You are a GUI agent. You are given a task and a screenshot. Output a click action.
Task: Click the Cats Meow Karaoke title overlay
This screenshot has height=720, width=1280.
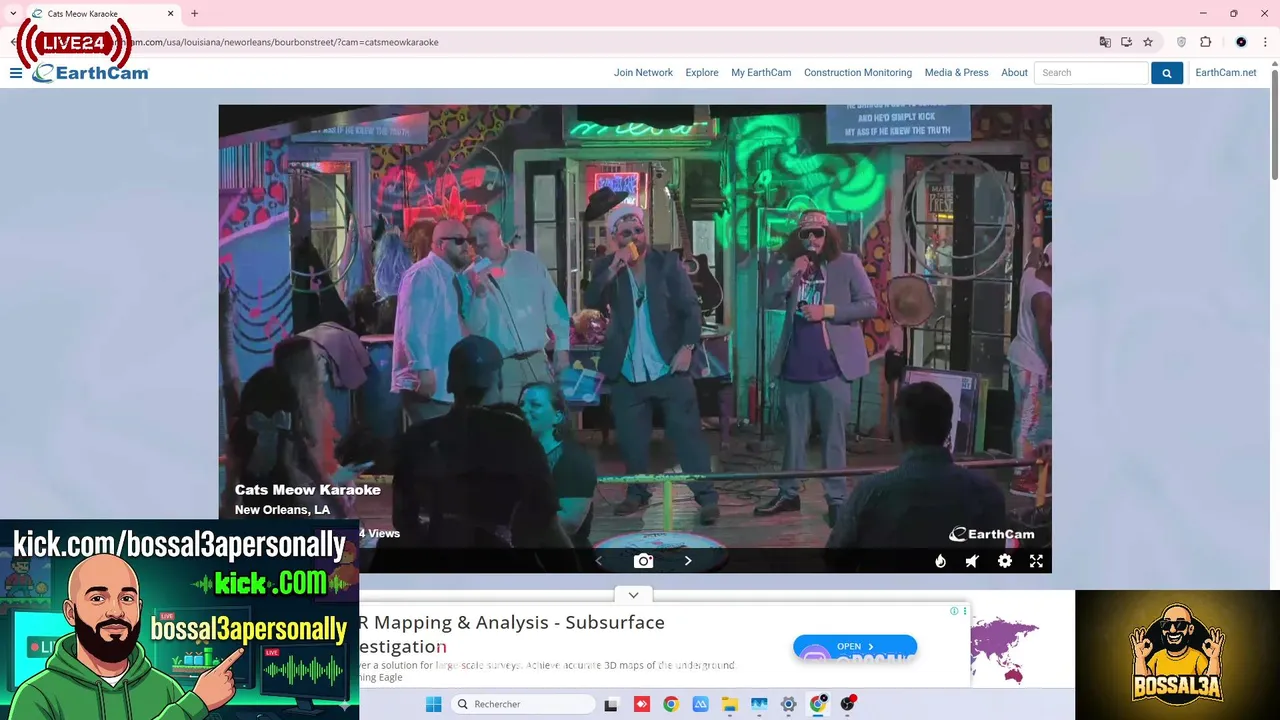point(308,490)
